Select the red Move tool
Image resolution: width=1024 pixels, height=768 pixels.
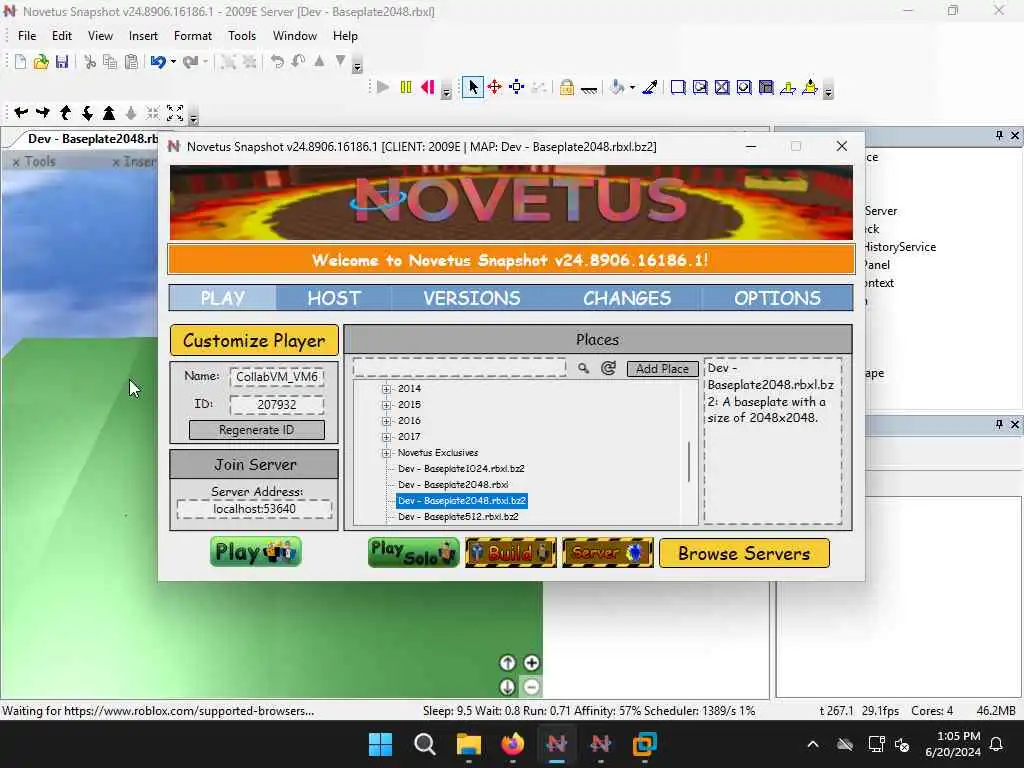[x=495, y=88]
